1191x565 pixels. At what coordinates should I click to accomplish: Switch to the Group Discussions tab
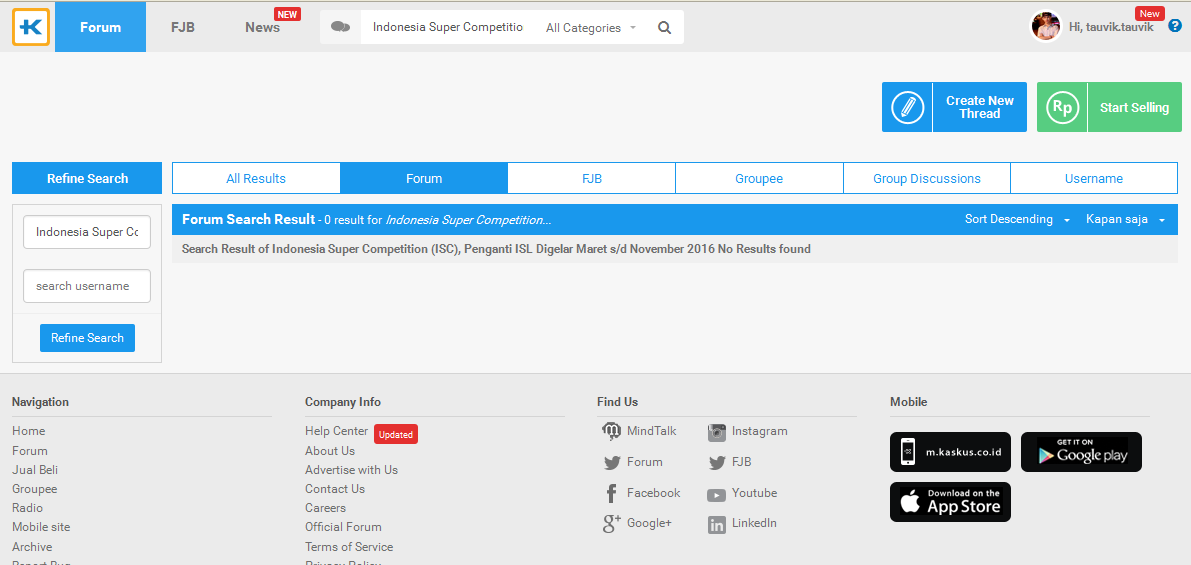coord(927,178)
